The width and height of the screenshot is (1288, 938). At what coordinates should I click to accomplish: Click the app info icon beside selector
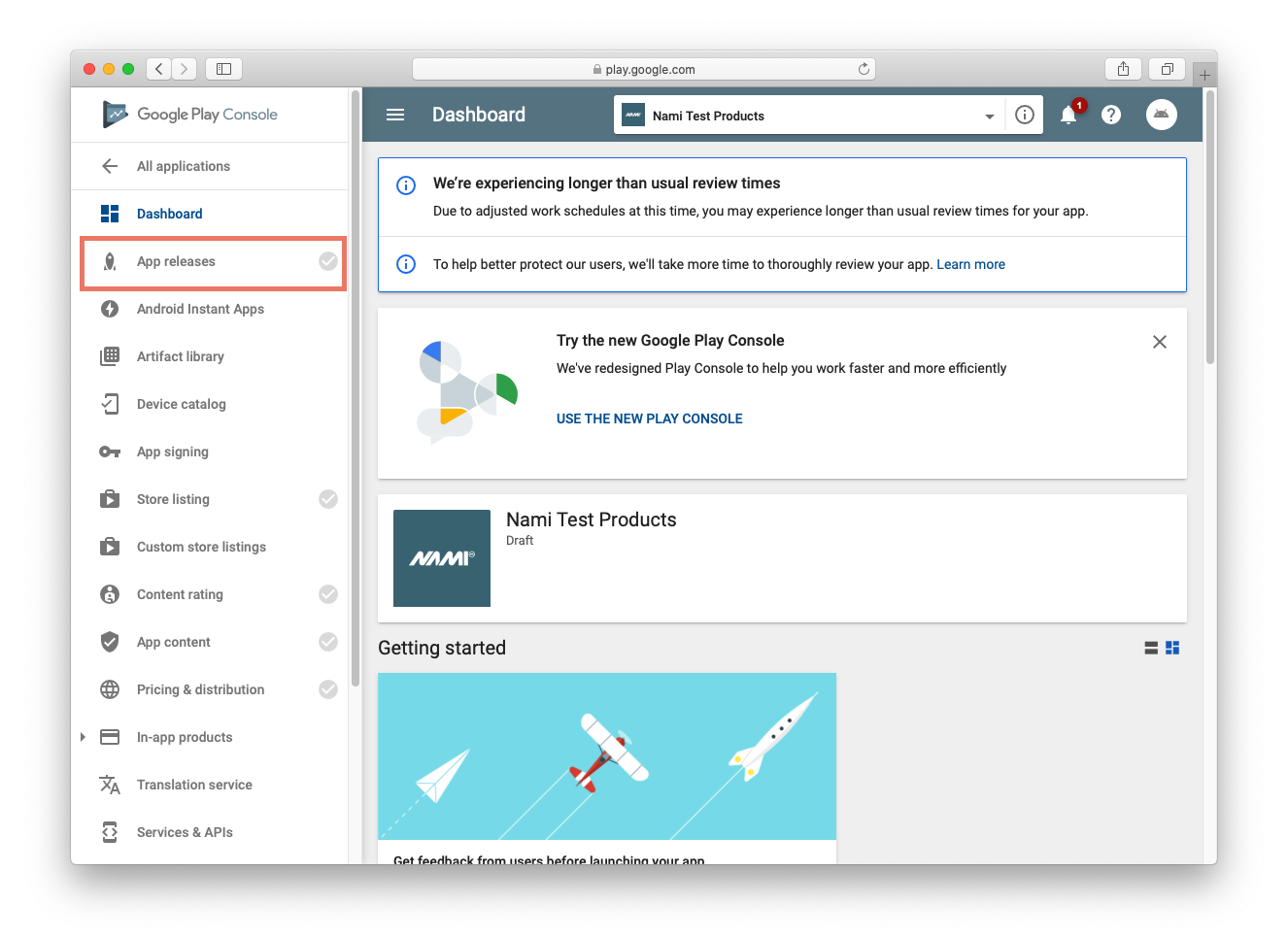[x=1025, y=115]
